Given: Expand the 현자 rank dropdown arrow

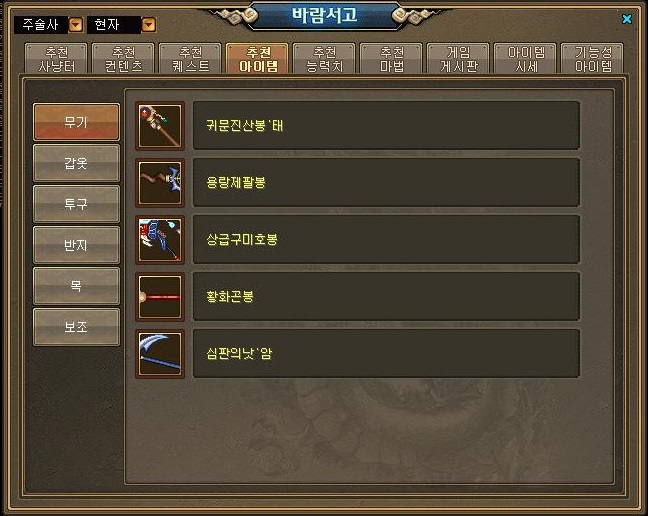Looking at the screenshot, I should 149,25.
